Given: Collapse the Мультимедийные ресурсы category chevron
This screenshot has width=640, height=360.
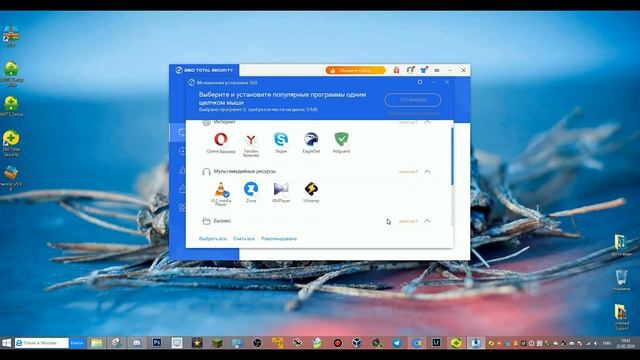Looking at the screenshot, I should pyautogui.click(x=427, y=171).
